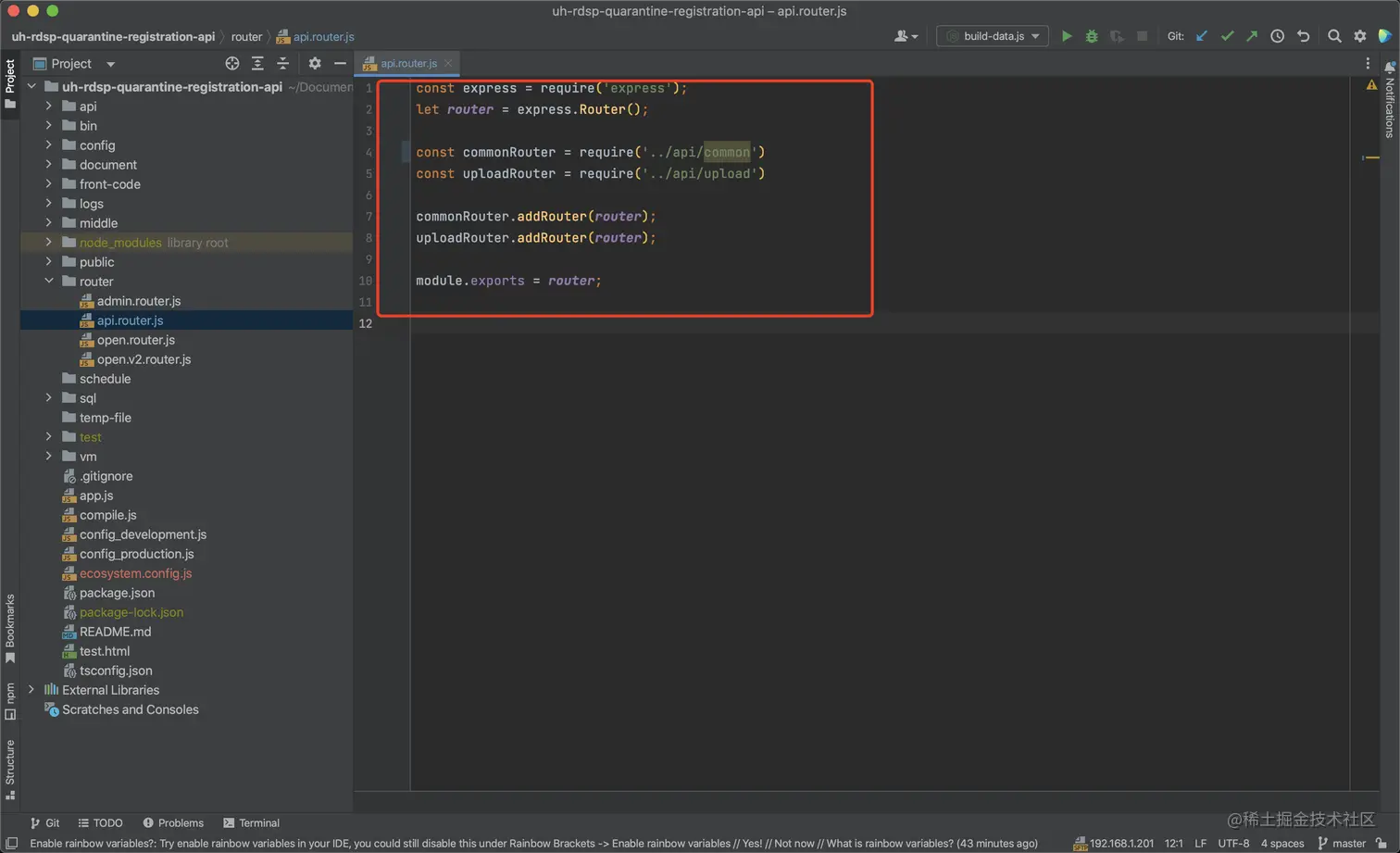Run the build-data.js configuration

1067,36
